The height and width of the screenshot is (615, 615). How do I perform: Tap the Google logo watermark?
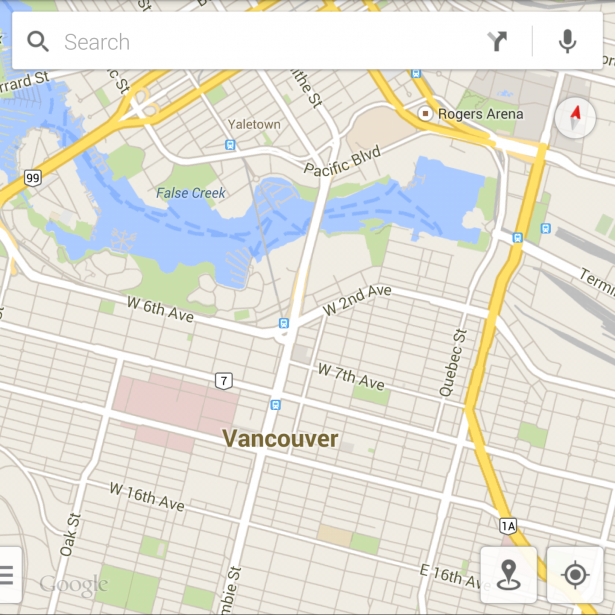pos(73,585)
